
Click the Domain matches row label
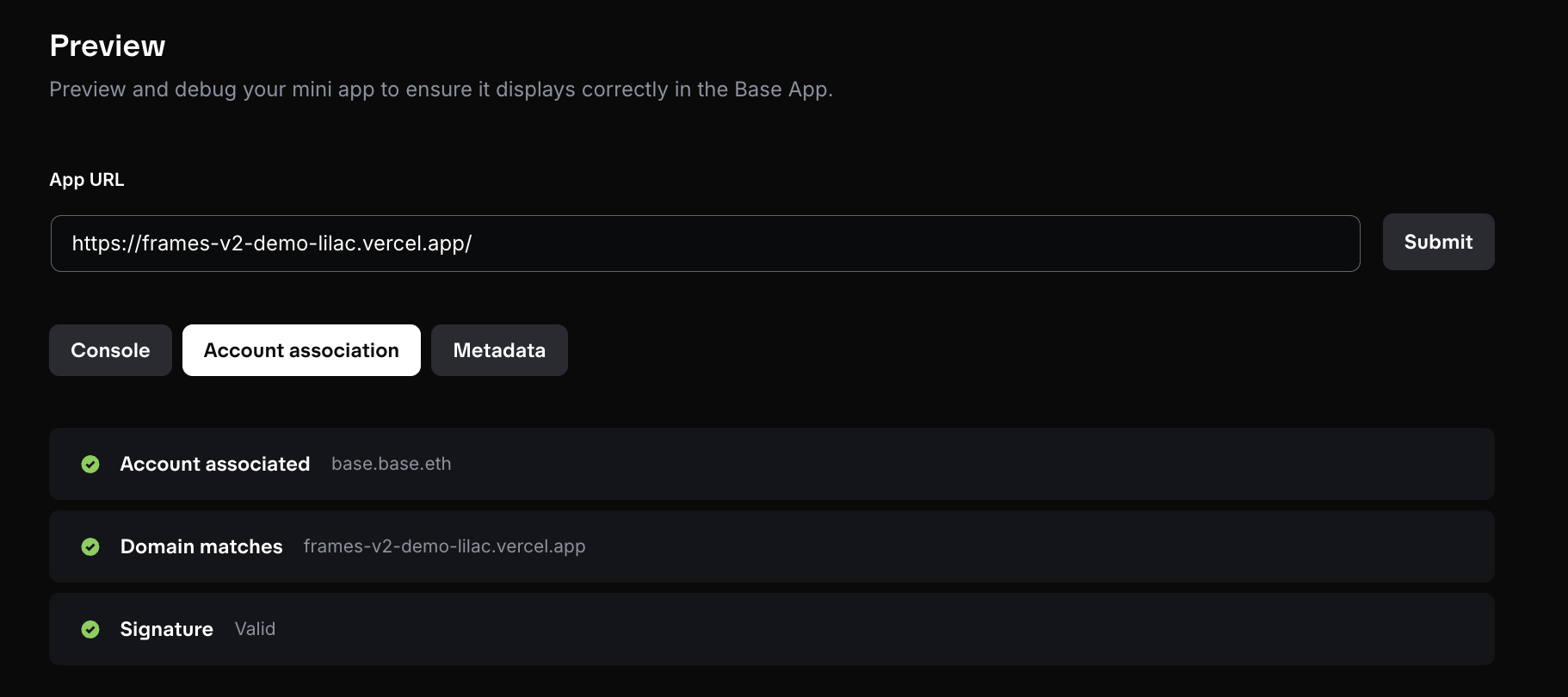201,546
